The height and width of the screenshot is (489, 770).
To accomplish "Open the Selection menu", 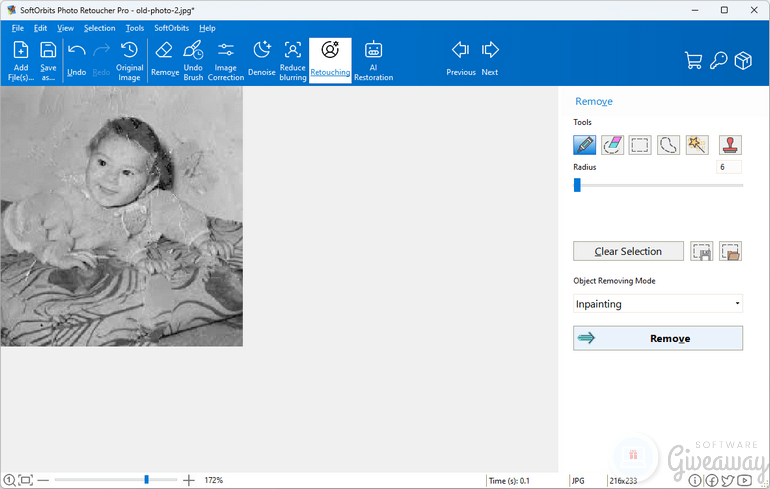I will click(99, 28).
